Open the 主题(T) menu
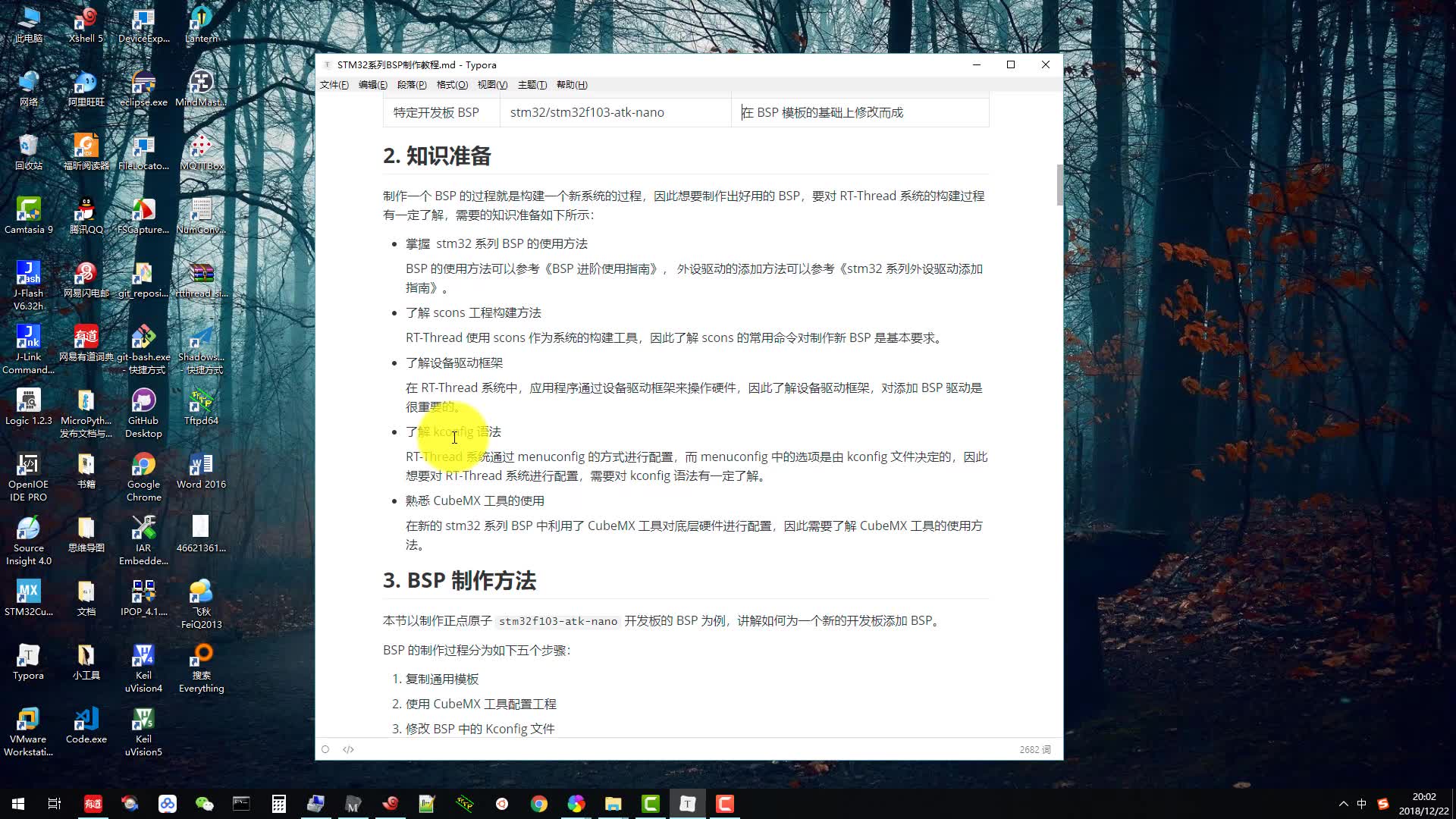1456x819 pixels. click(x=532, y=85)
